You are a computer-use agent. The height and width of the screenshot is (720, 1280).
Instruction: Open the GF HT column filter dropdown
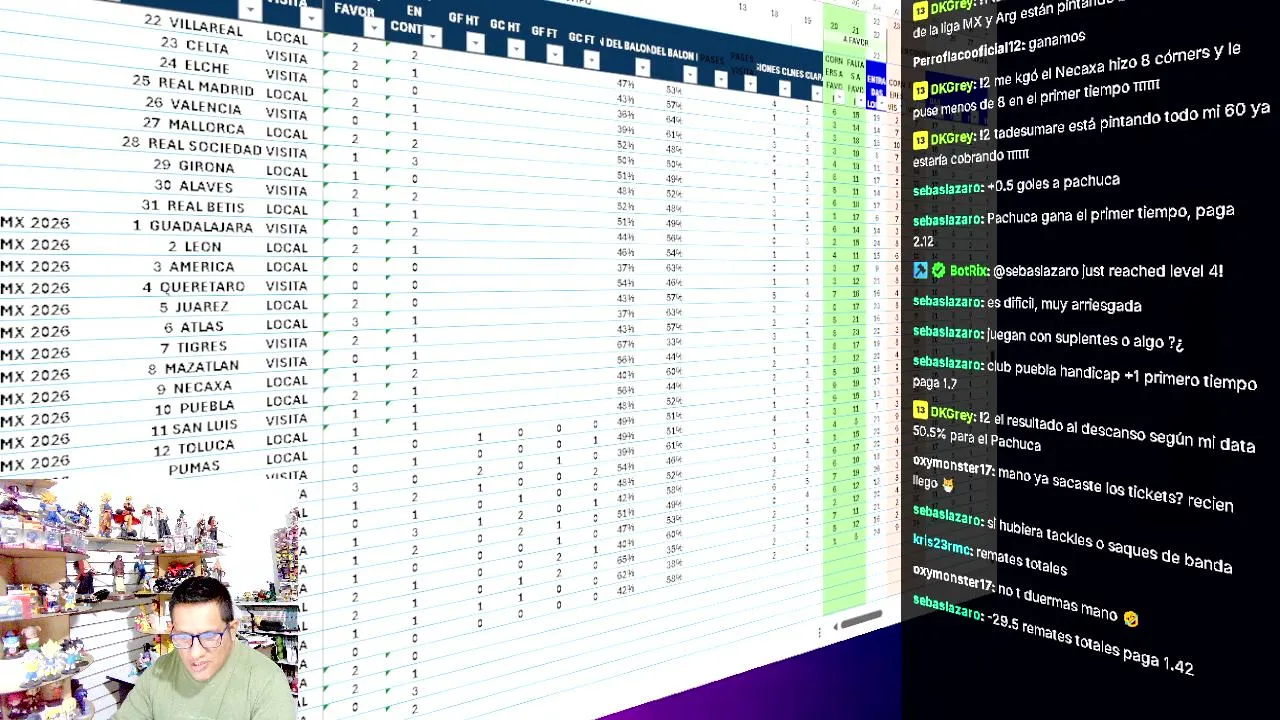tap(478, 43)
